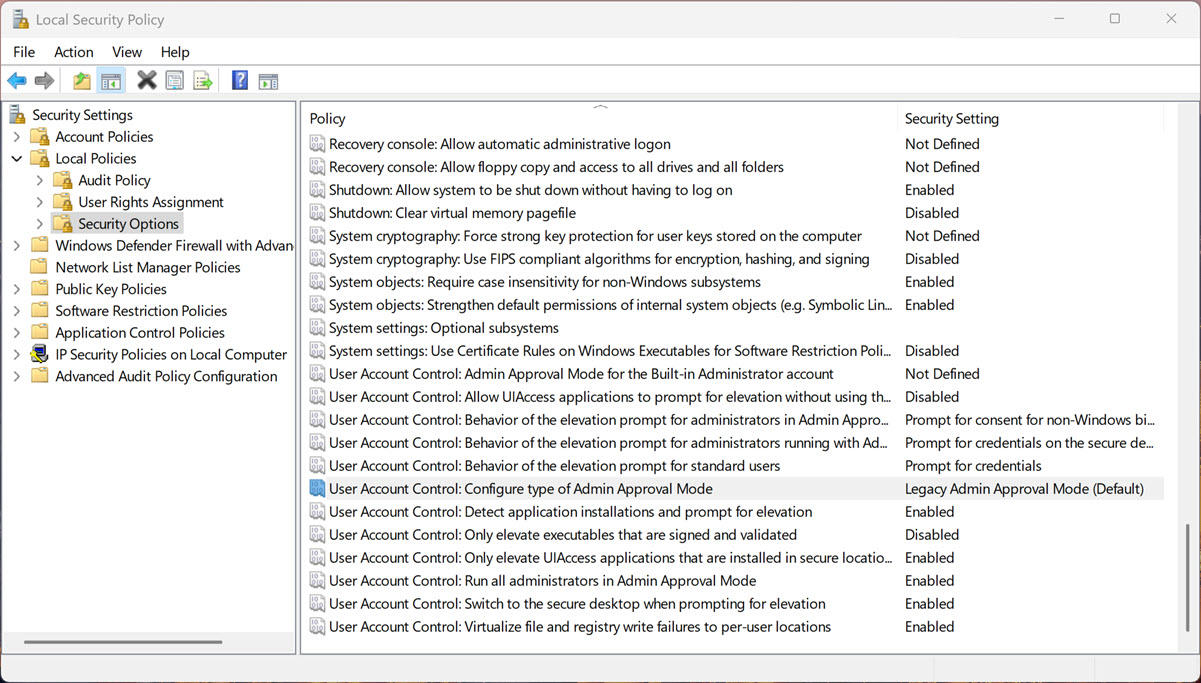This screenshot has width=1201, height=683.
Task: Select Network List Manager Policies folder
Action: click(x=148, y=268)
